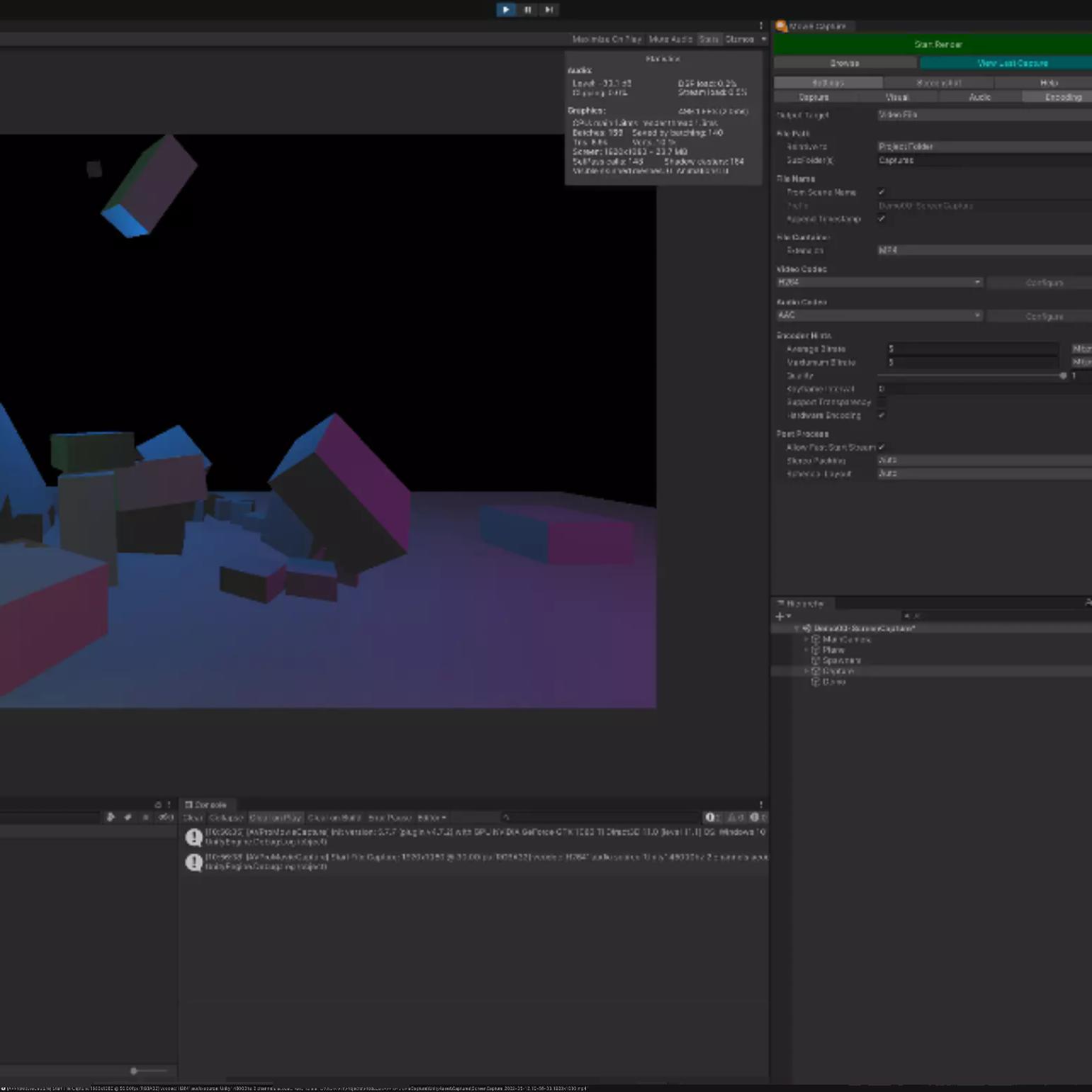Click the Project favorites star icon
This screenshot has height=1092, width=1092.
click(x=145, y=818)
